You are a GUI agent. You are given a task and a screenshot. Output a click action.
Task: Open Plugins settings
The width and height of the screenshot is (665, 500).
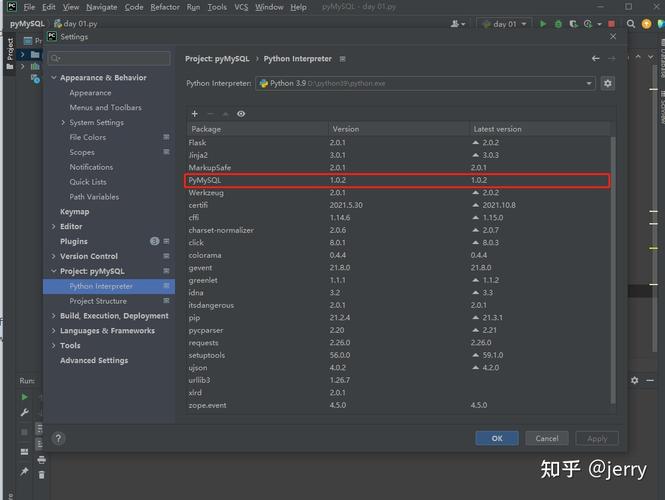click(74, 241)
